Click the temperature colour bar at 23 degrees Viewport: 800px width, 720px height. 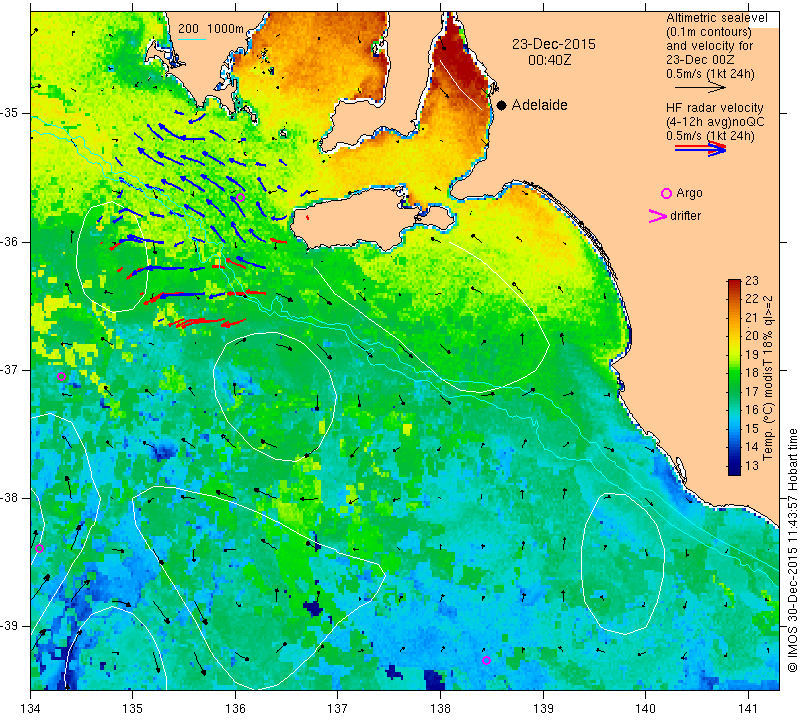[x=734, y=281]
